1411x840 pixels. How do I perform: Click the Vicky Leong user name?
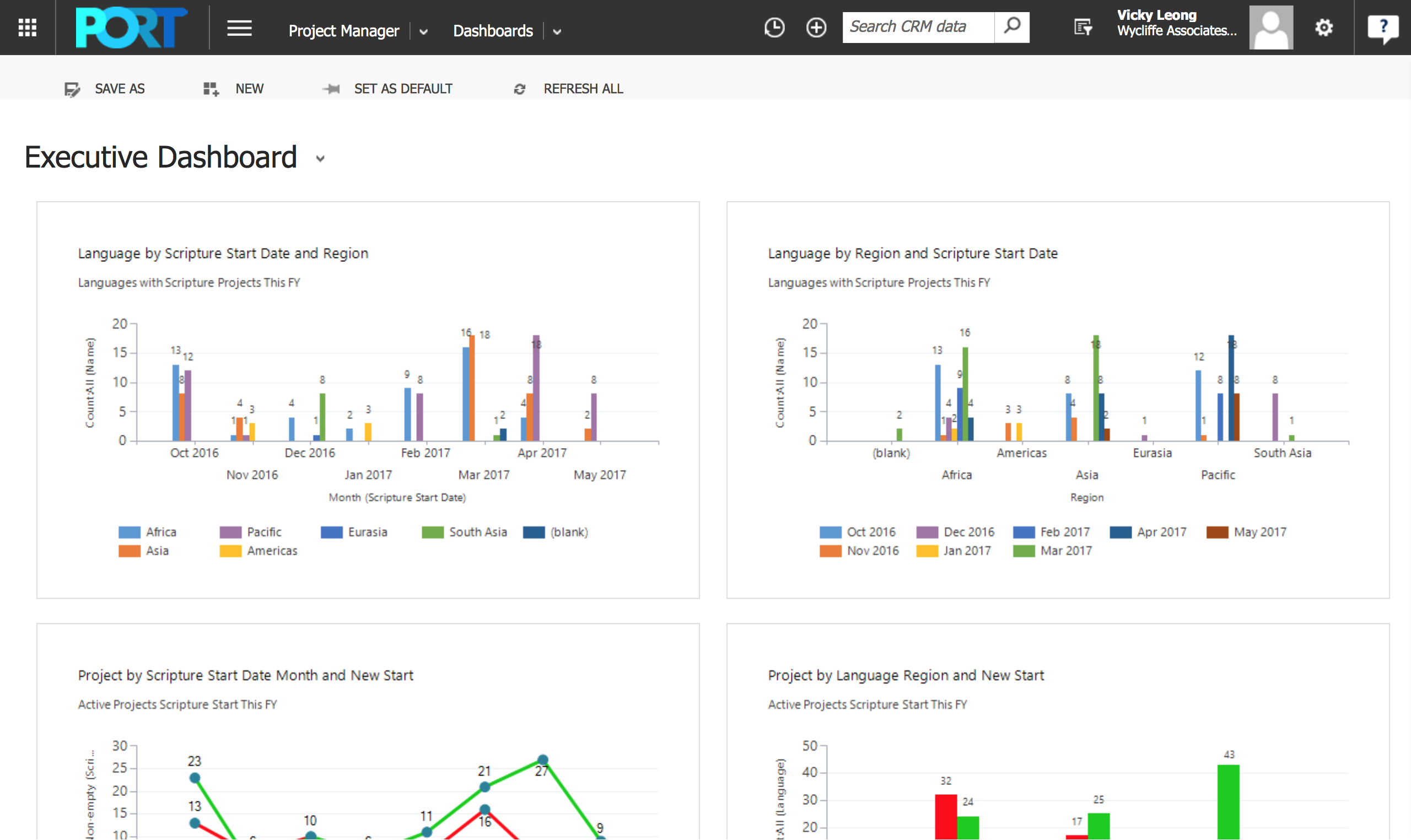[1157, 15]
